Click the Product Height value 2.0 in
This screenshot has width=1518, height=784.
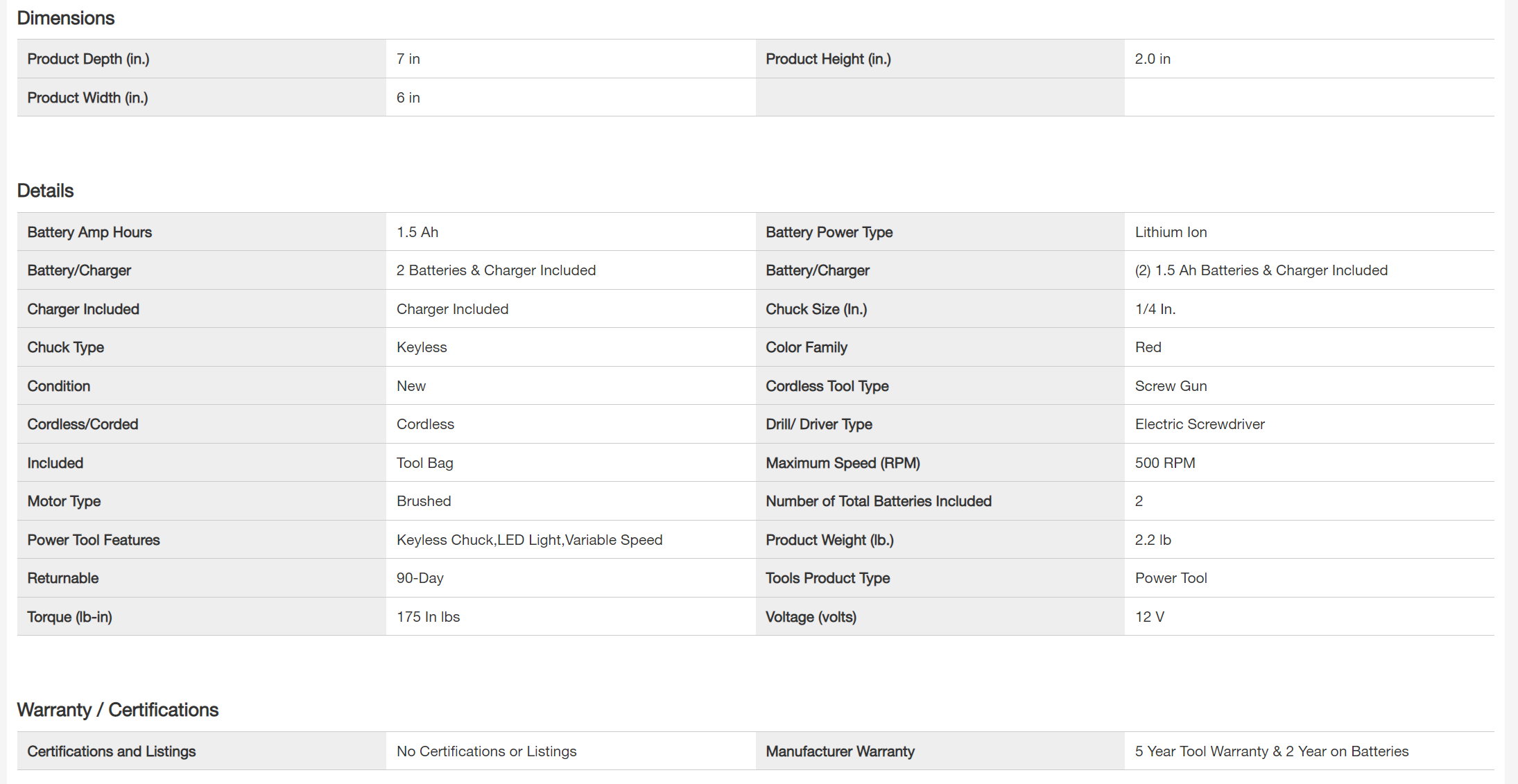[x=1153, y=59]
